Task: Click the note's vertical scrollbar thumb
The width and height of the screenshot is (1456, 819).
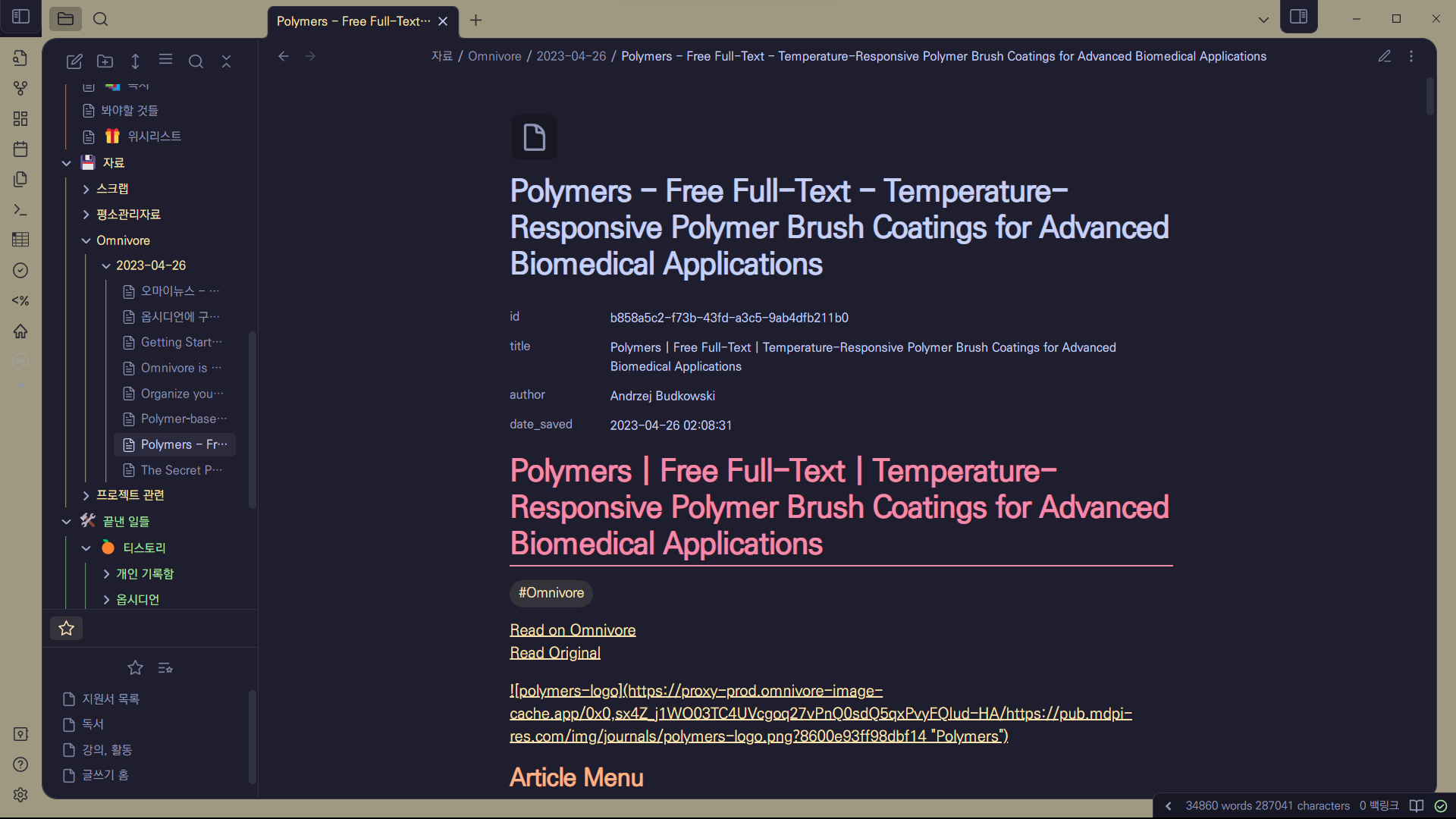Action: (x=1430, y=97)
